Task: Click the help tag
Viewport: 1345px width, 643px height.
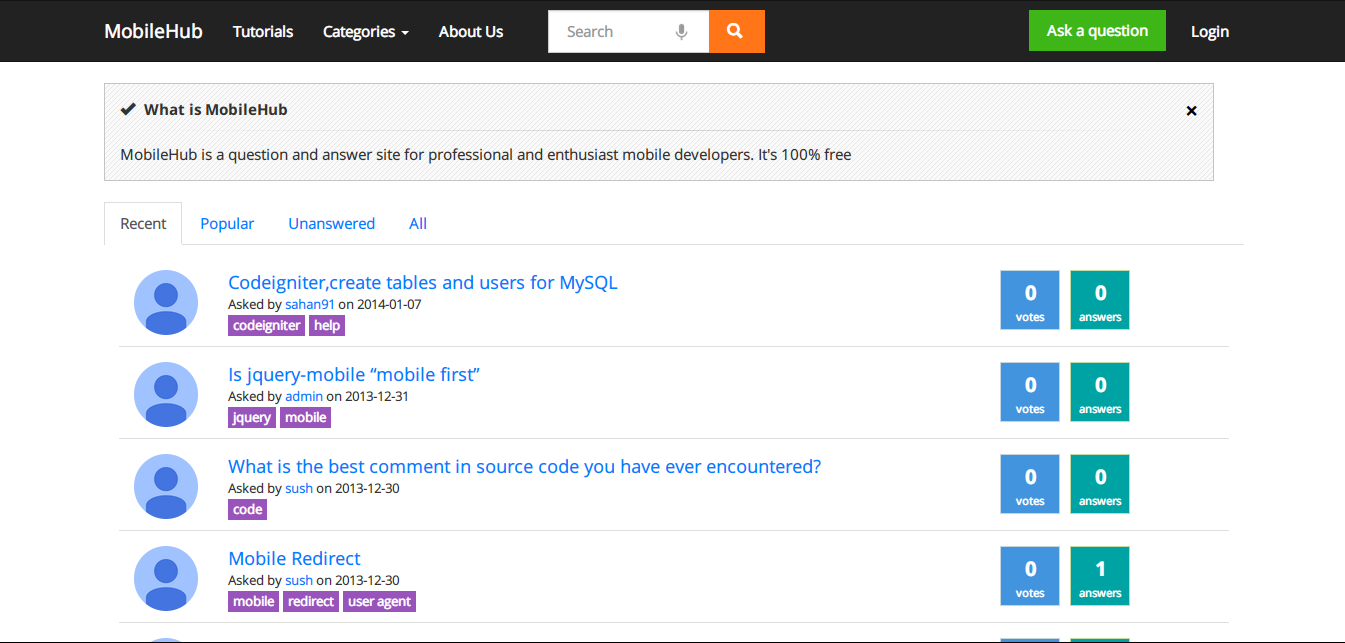Action: point(327,325)
